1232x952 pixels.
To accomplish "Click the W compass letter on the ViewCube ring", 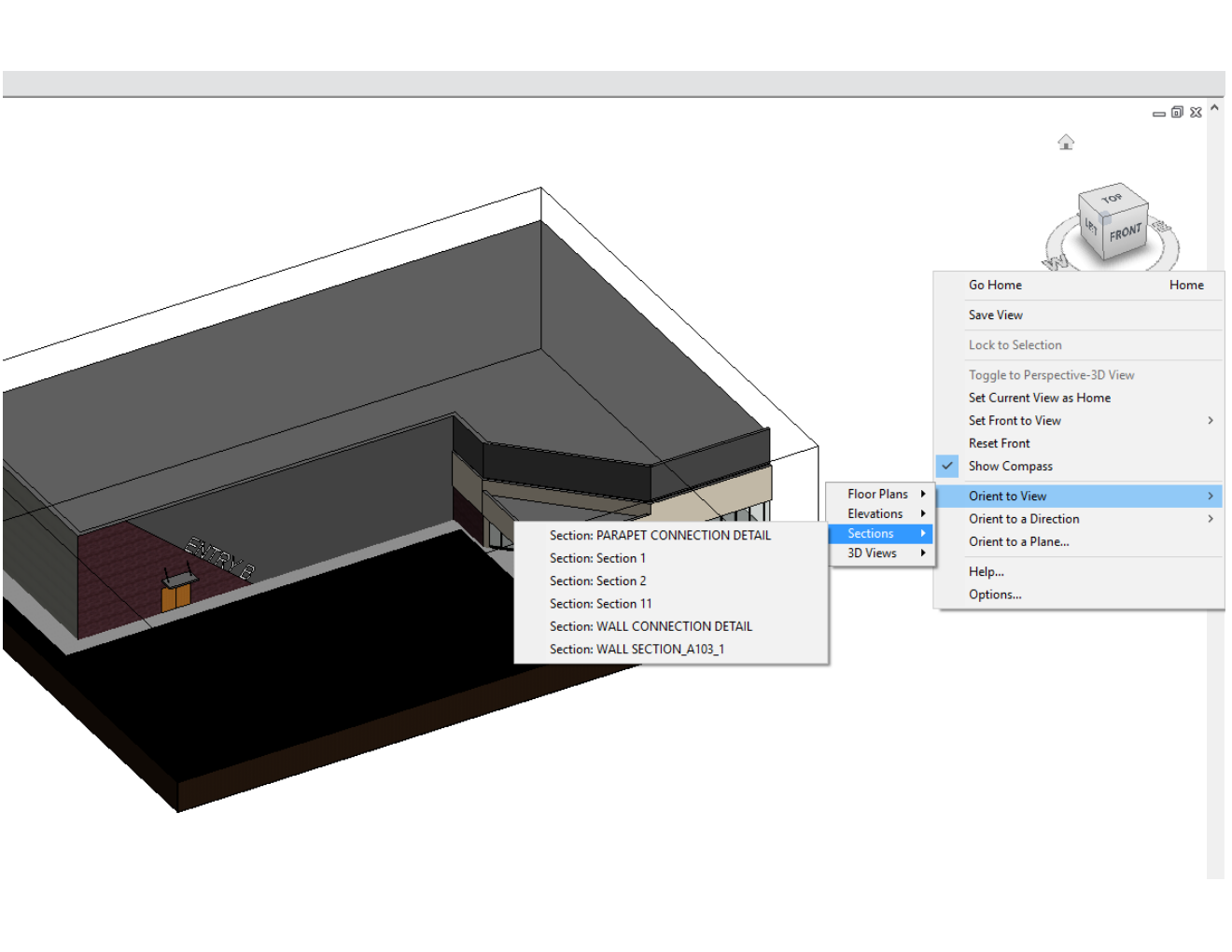I will click(1056, 262).
